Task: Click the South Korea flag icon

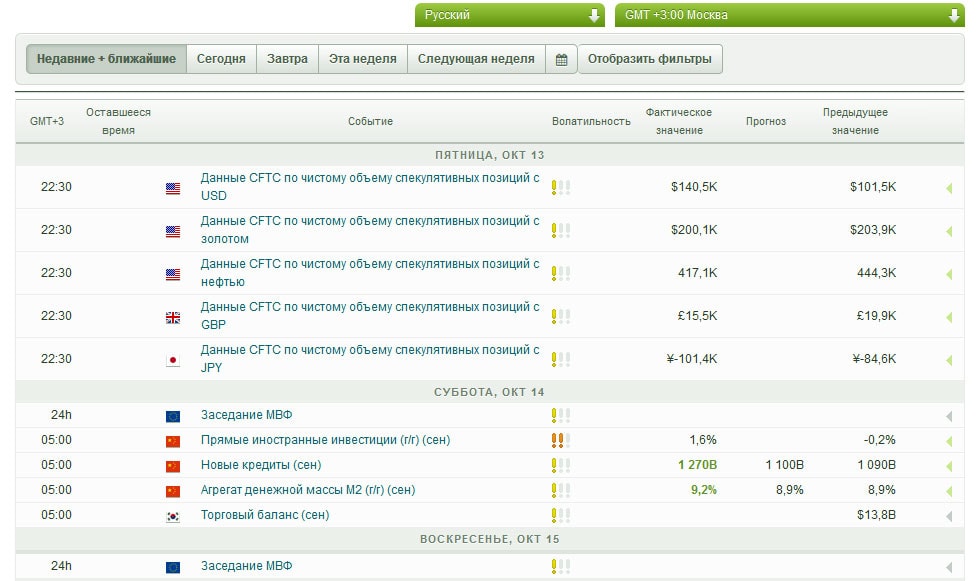Action: coord(173,516)
